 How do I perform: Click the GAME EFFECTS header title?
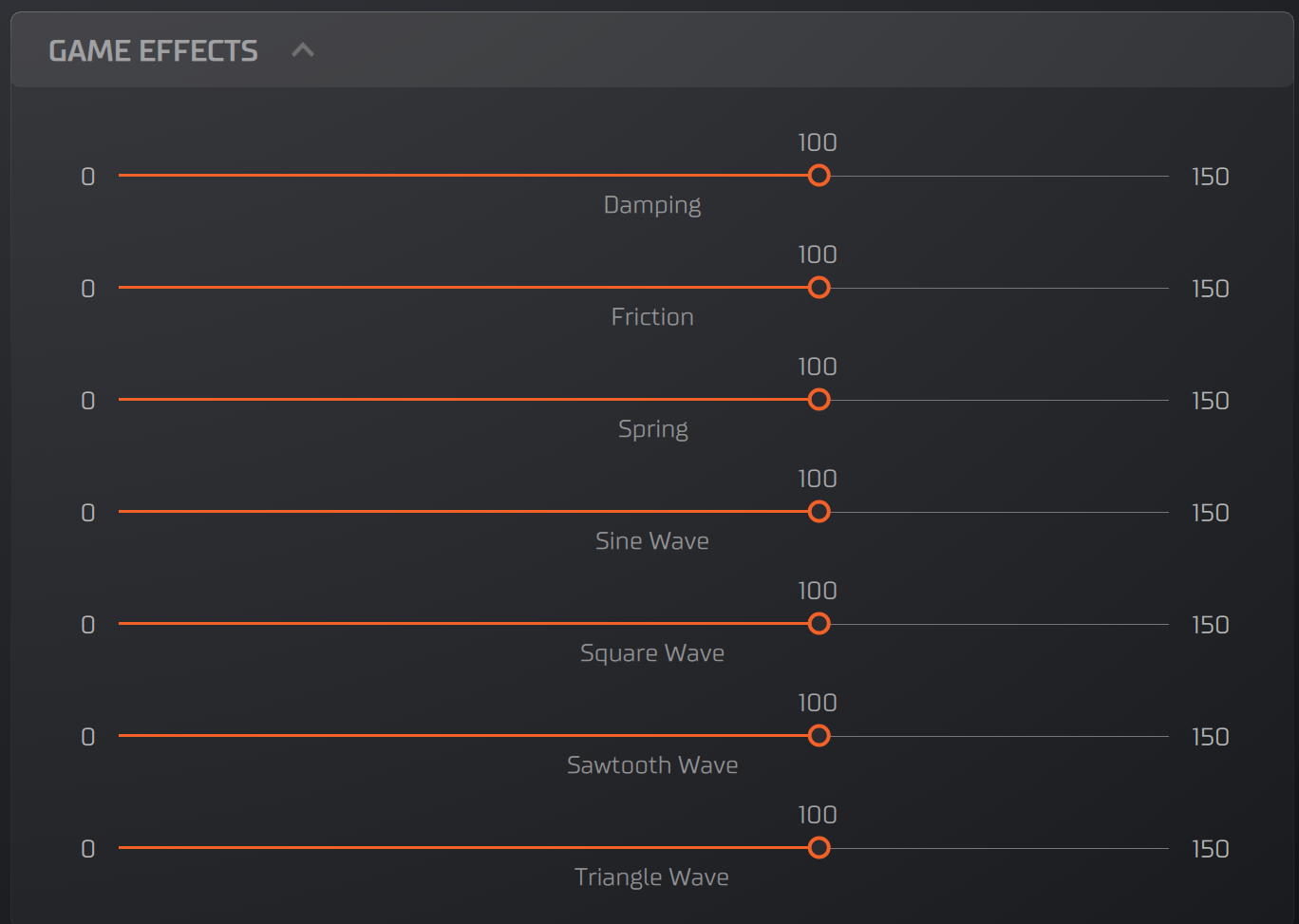coord(153,51)
